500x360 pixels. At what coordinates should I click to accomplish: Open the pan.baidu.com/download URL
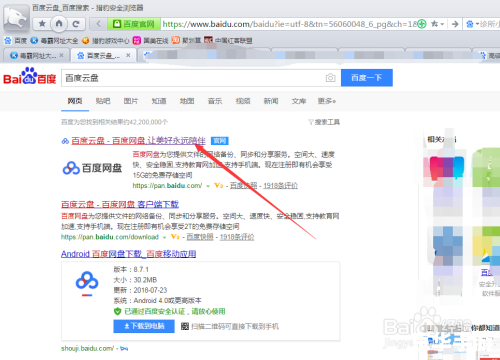(x=110, y=237)
